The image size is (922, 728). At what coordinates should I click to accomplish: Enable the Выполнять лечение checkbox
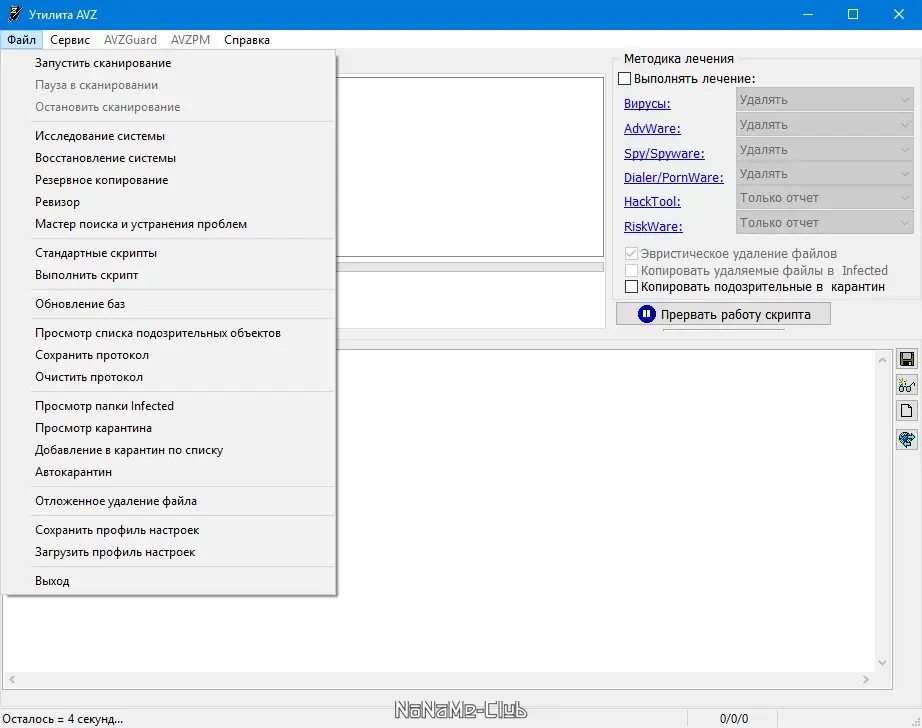[x=624, y=78]
